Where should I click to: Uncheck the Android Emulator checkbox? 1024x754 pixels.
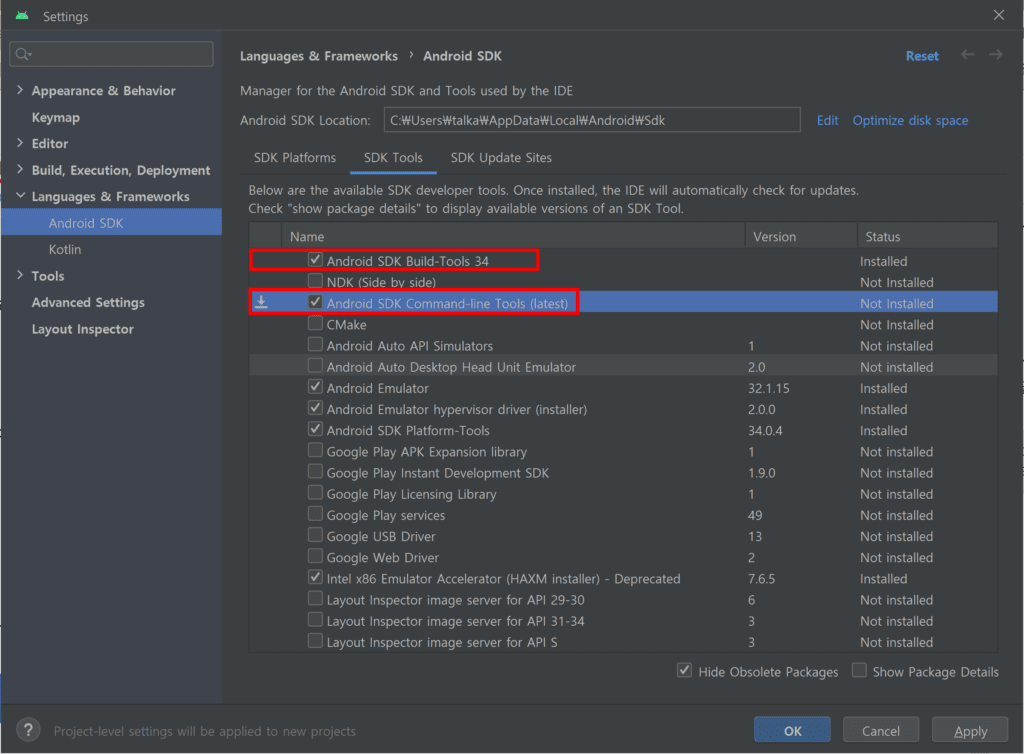[315, 387]
